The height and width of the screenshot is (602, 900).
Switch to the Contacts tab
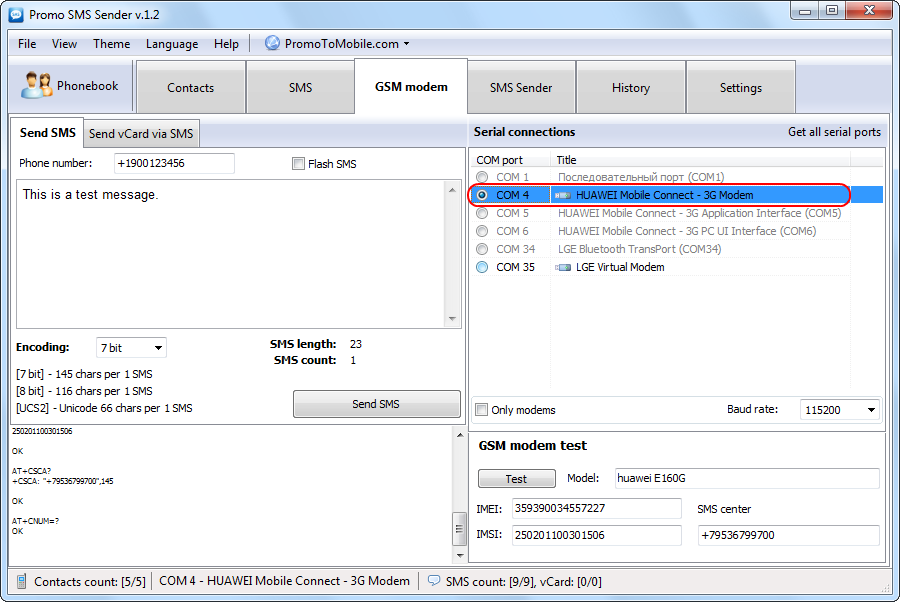pos(191,87)
